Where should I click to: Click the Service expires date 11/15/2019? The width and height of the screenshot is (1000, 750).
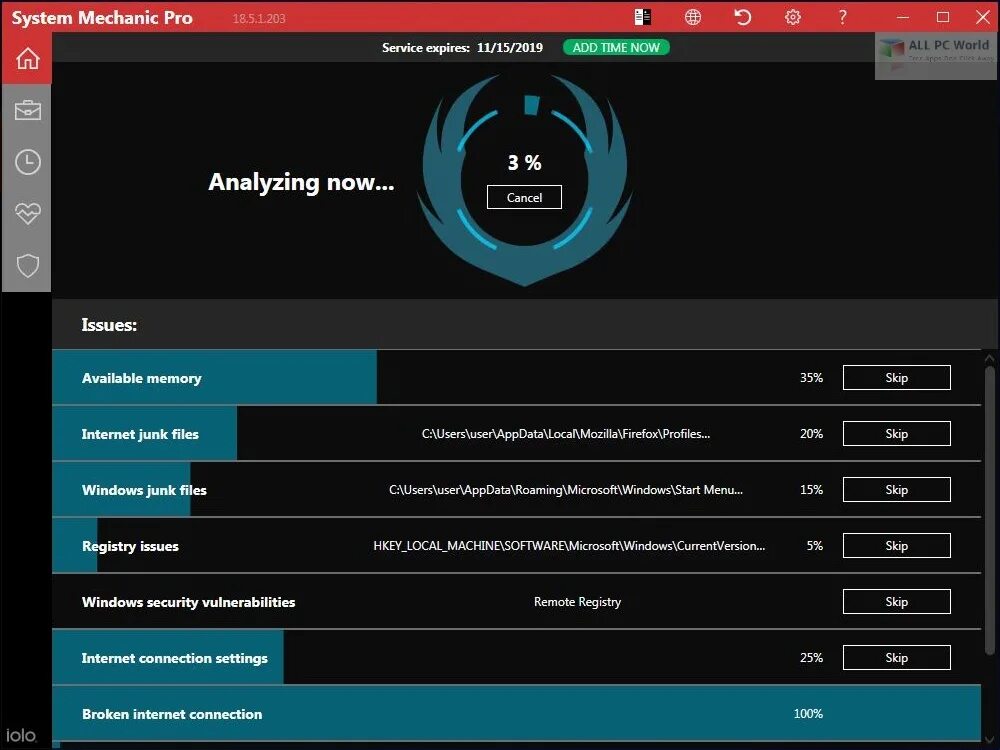(510, 47)
